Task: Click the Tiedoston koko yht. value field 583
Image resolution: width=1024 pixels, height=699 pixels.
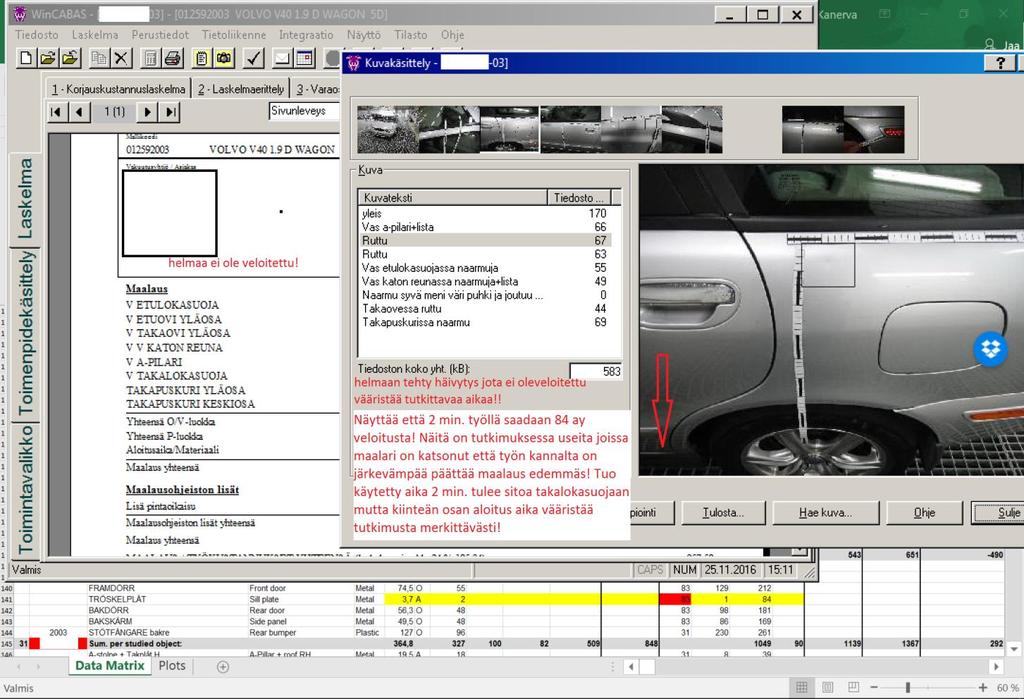Action: click(x=596, y=371)
